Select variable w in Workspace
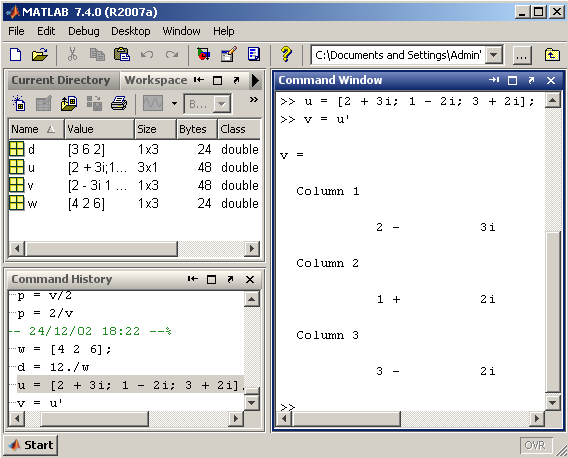This screenshot has height=458, width=568. point(134,203)
